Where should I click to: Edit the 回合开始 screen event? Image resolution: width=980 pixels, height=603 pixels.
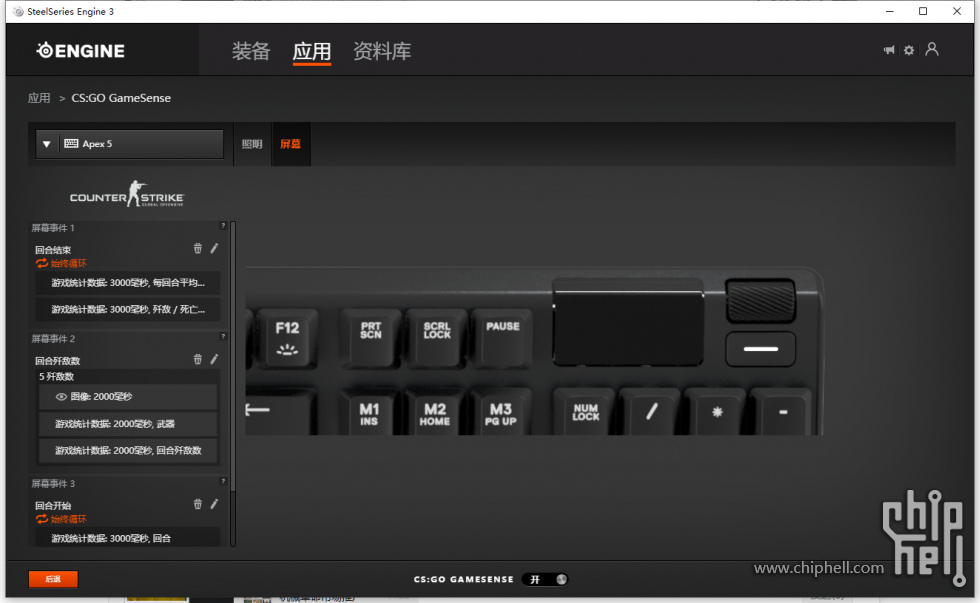pyautogui.click(x=214, y=504)
